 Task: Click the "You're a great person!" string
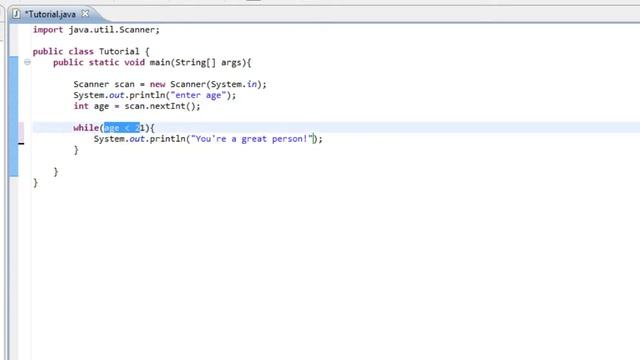(252, 139)
